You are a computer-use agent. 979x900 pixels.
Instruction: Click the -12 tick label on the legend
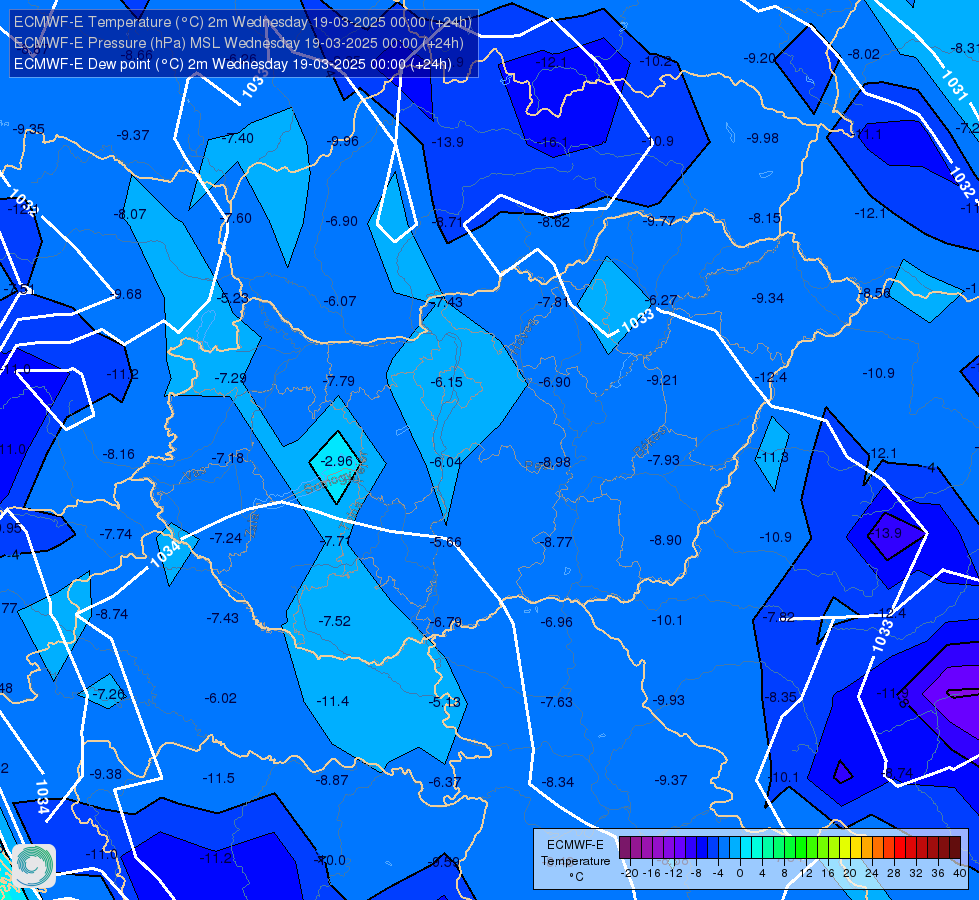tap(674, 873)
